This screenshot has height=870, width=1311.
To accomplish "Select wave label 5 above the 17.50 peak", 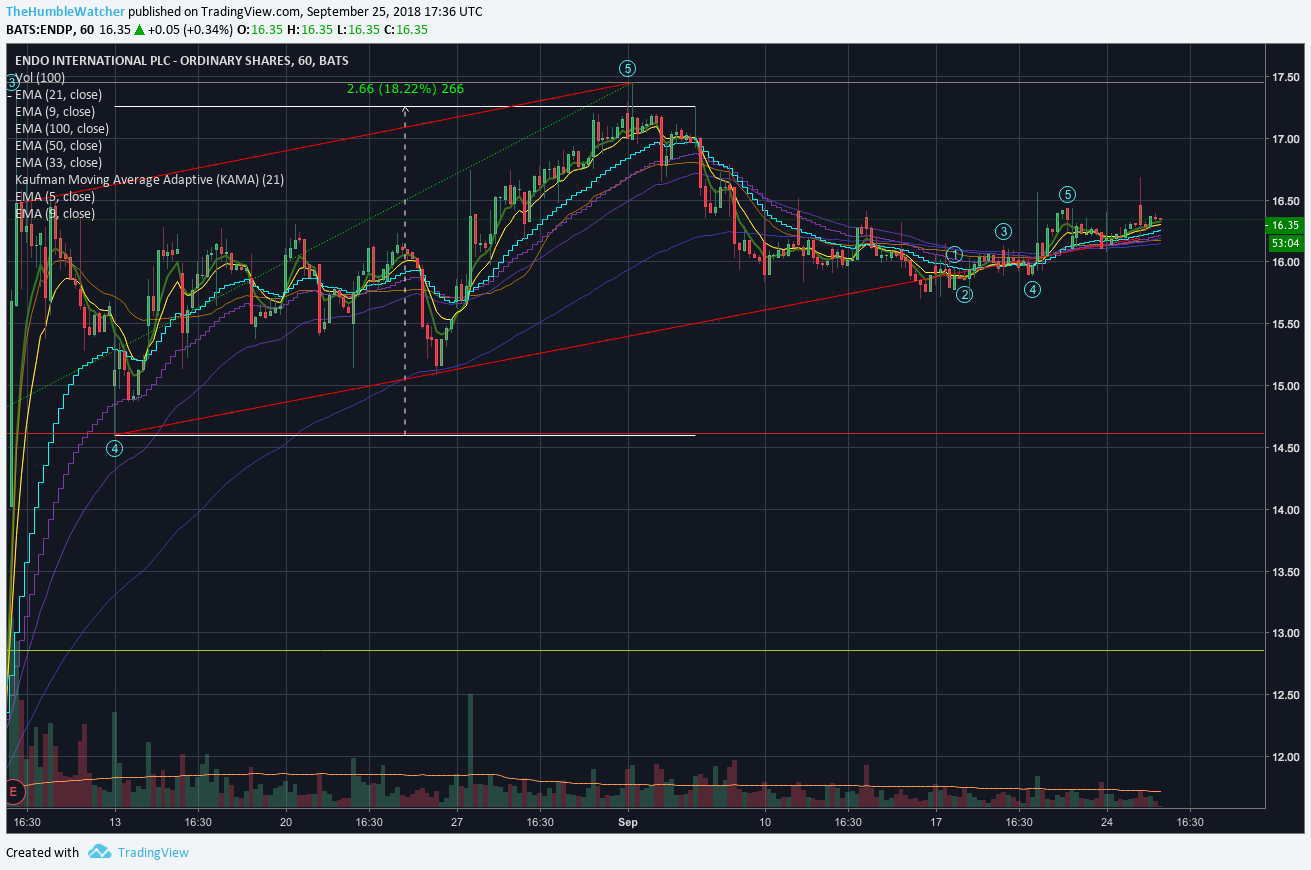I will tap(627, 68).
